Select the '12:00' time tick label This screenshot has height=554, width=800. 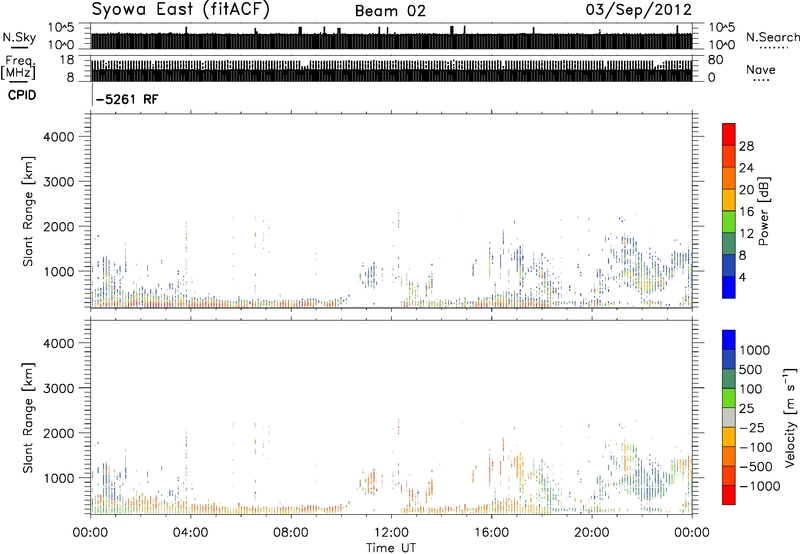(x=391, y=533)
